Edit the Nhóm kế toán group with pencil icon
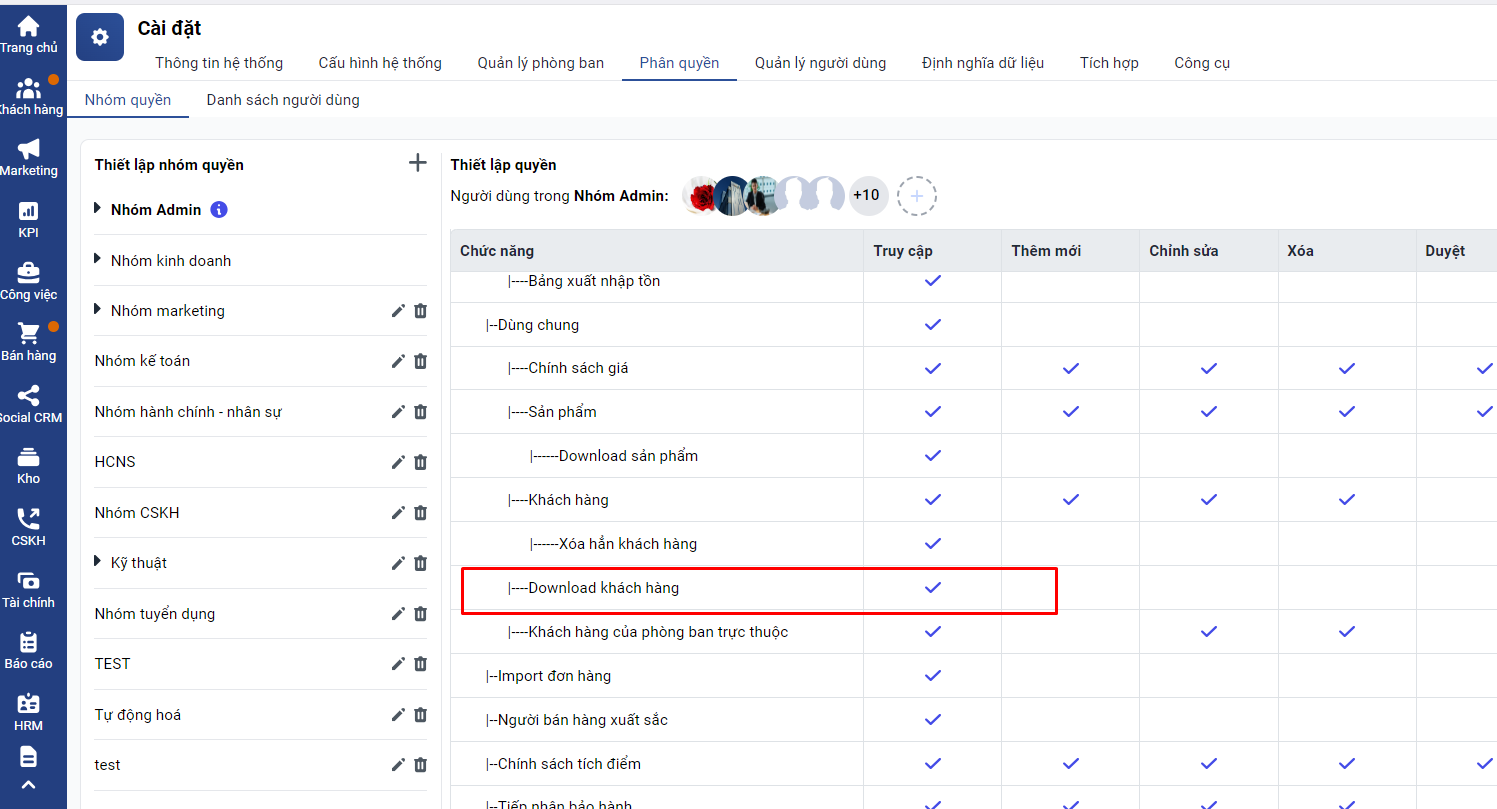This screenshot has height=809, width=1497. [x=398, y=361]
